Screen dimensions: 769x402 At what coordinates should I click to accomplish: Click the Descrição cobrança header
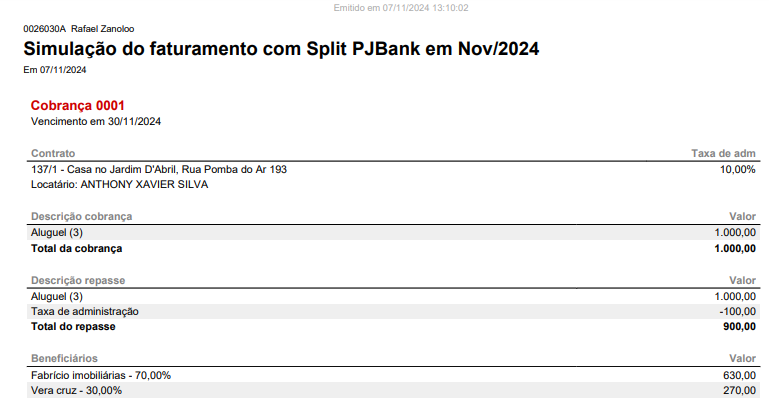point(81,217)
